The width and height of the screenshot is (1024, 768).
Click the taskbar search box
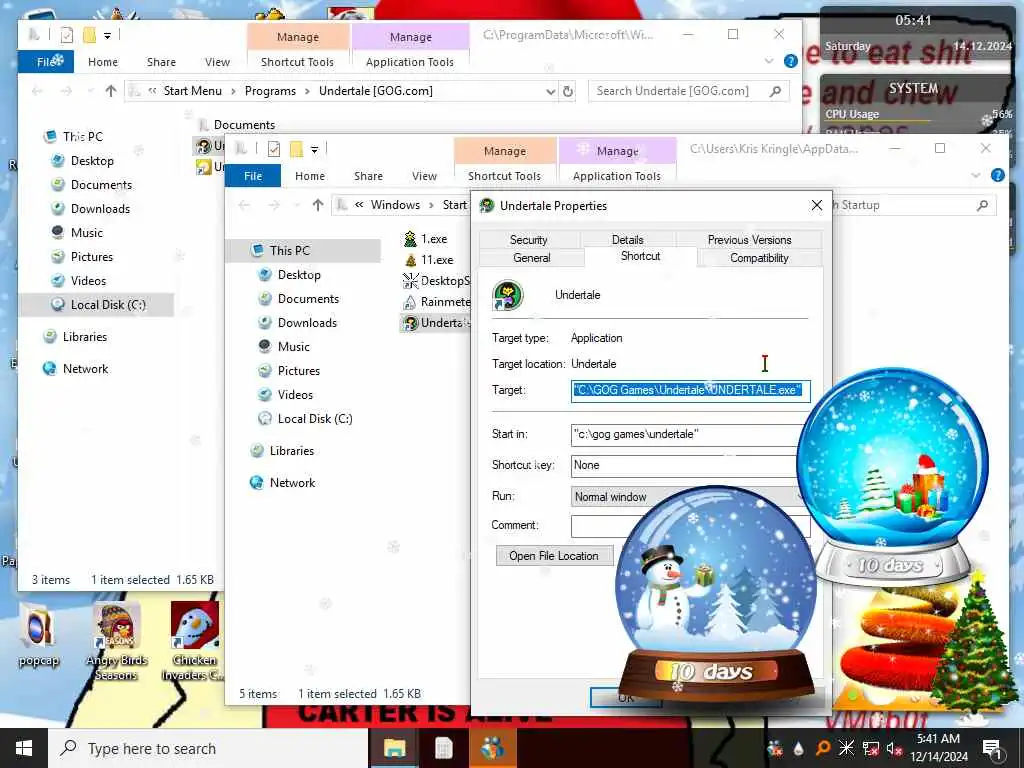coord(208,748)
